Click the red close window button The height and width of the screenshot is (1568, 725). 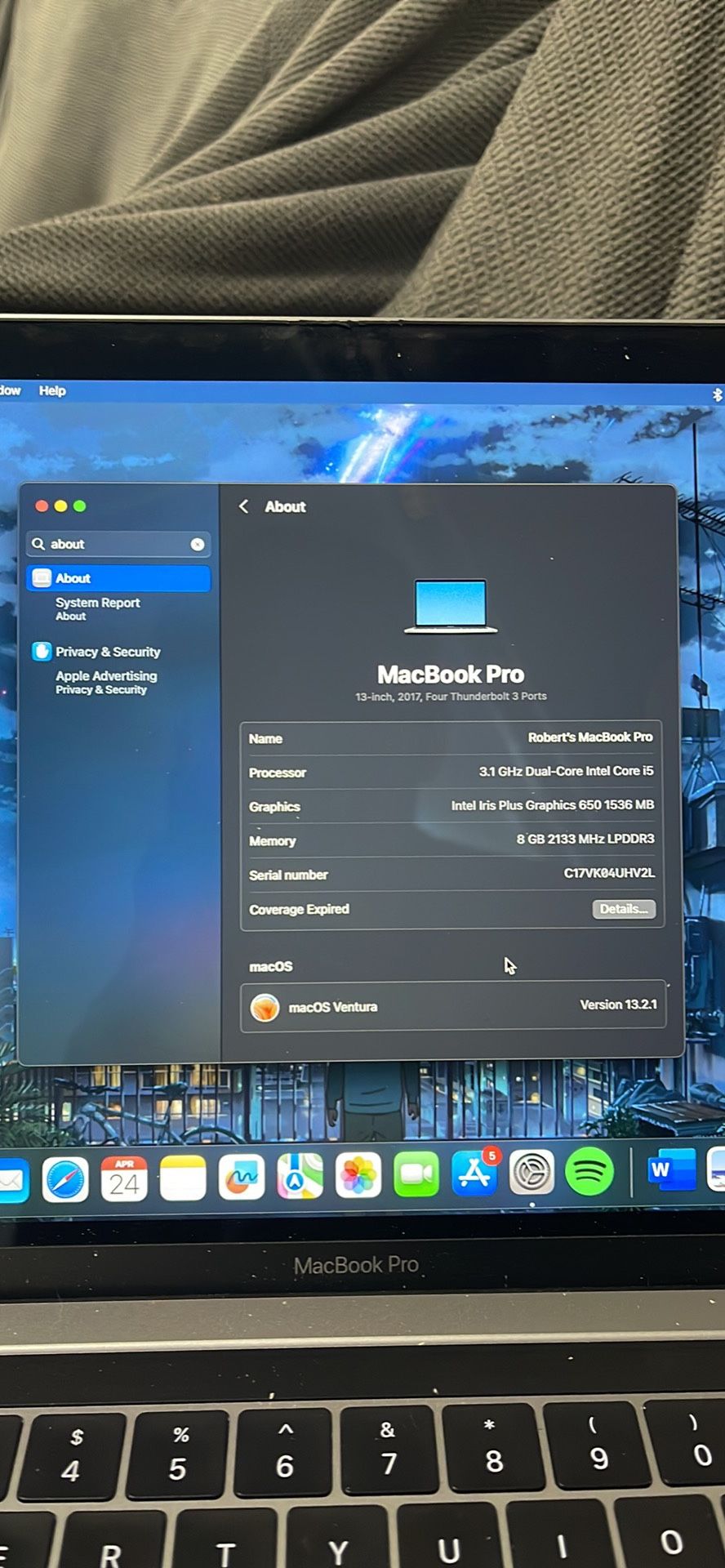pos(42,506)
